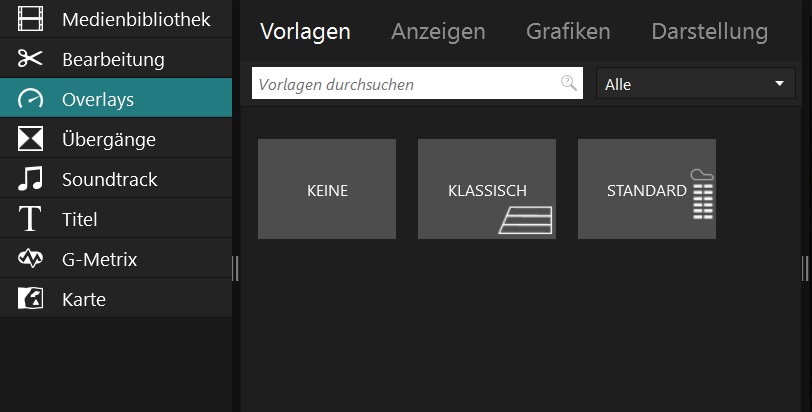
Task: Click the Soundtrack music note icon
Action: 31,179
